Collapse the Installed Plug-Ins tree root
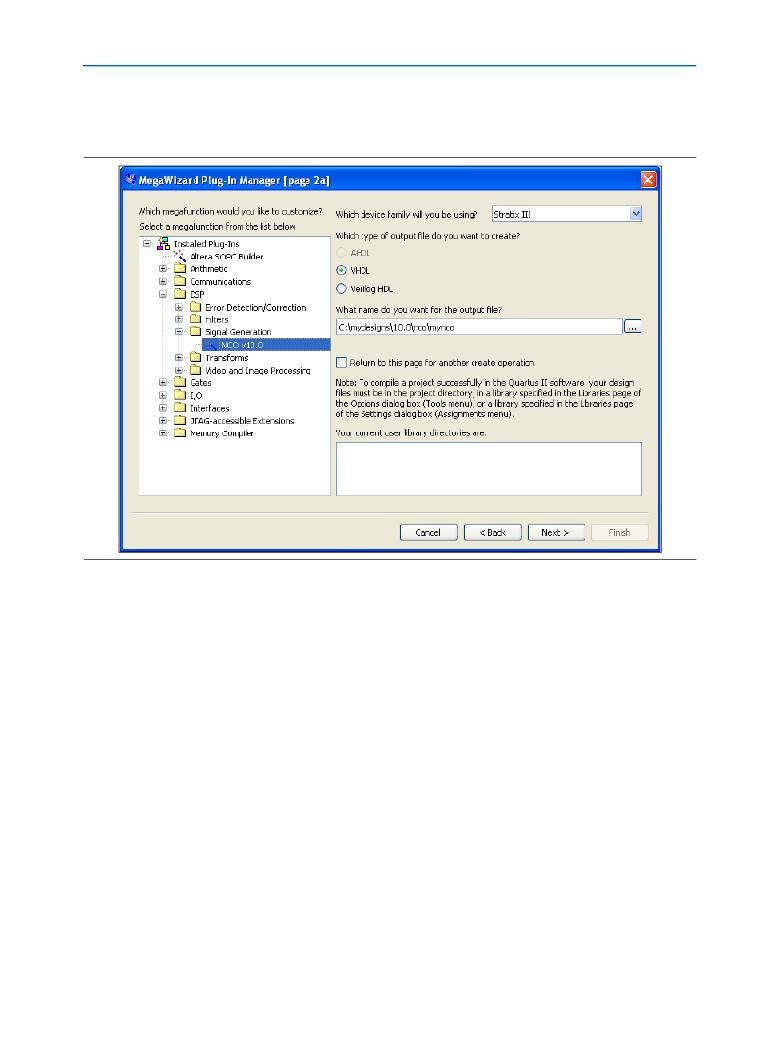 pyautogui.click(x=147, y=243)
